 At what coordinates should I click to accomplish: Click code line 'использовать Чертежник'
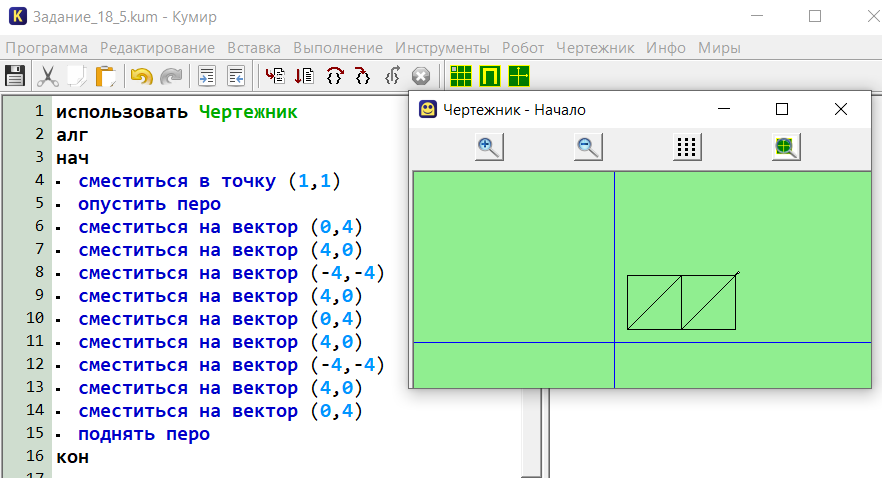tap(177, 112)
